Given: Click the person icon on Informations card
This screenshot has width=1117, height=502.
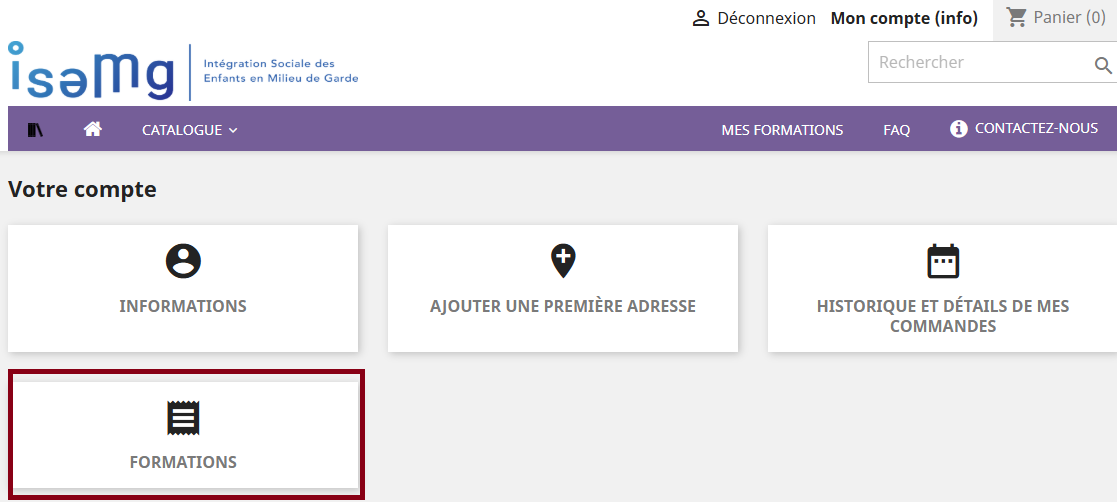Looking at the screenshot, I should point(183,261).
